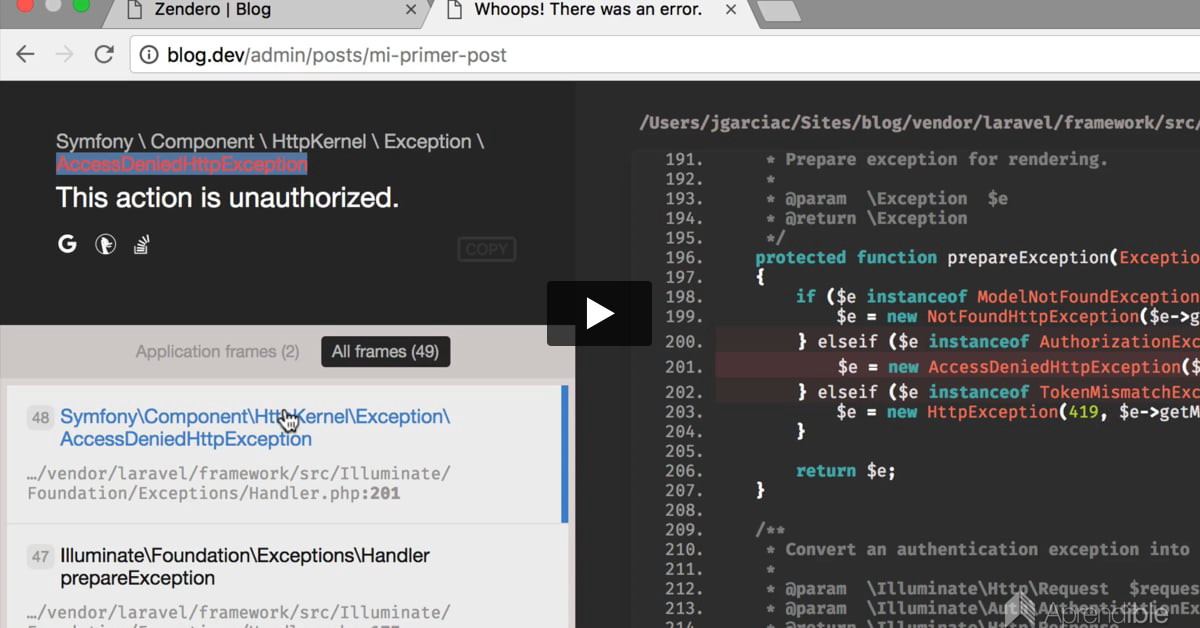Show Application frames (2)
Viewport: 1200px width, 628px height.
217,352
